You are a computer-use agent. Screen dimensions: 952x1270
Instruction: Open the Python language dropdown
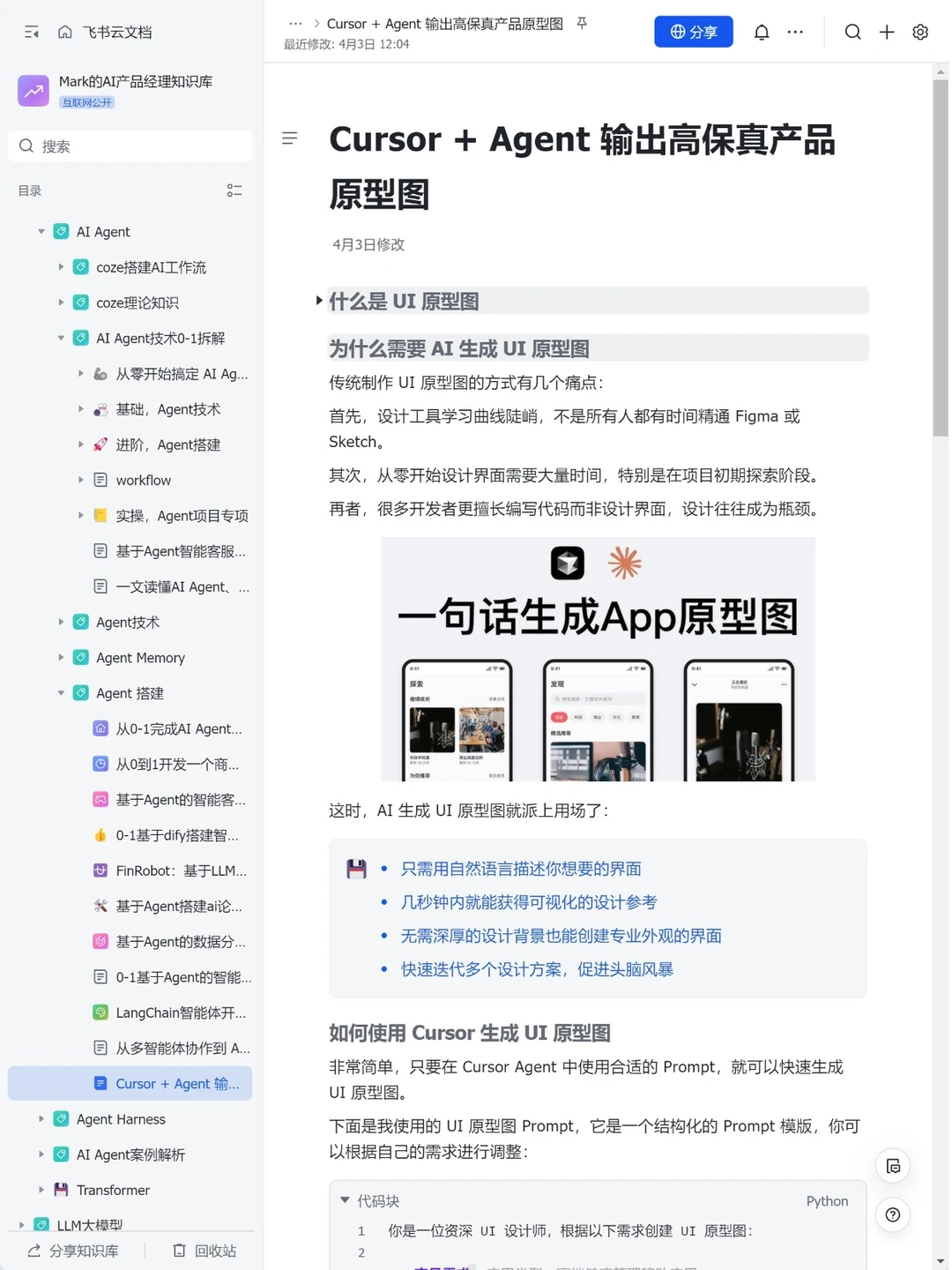click(x=827, y=1201)
